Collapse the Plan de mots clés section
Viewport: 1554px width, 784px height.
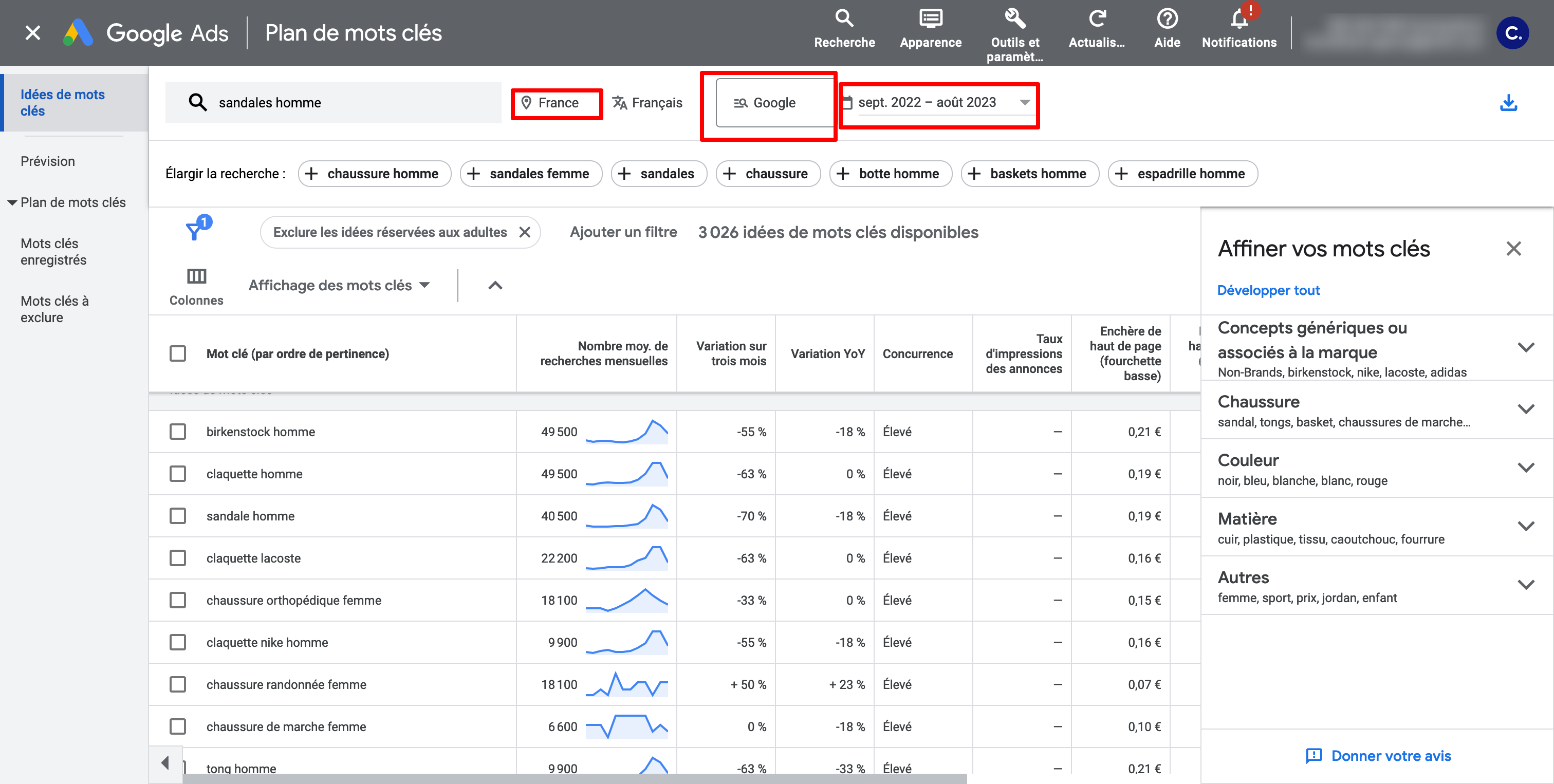(11, 202)
